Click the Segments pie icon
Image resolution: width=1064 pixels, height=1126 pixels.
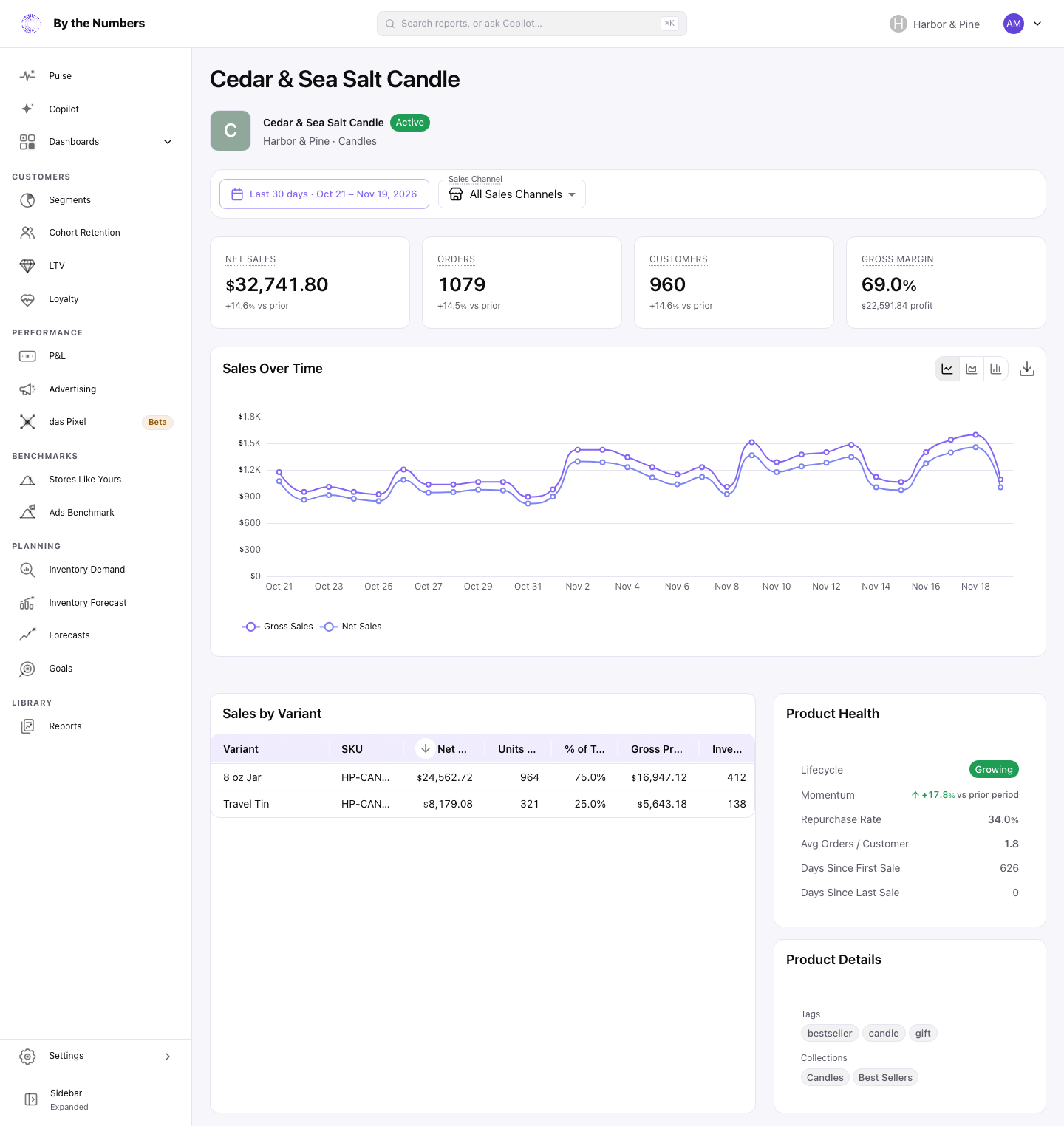[x=27, y=200]
